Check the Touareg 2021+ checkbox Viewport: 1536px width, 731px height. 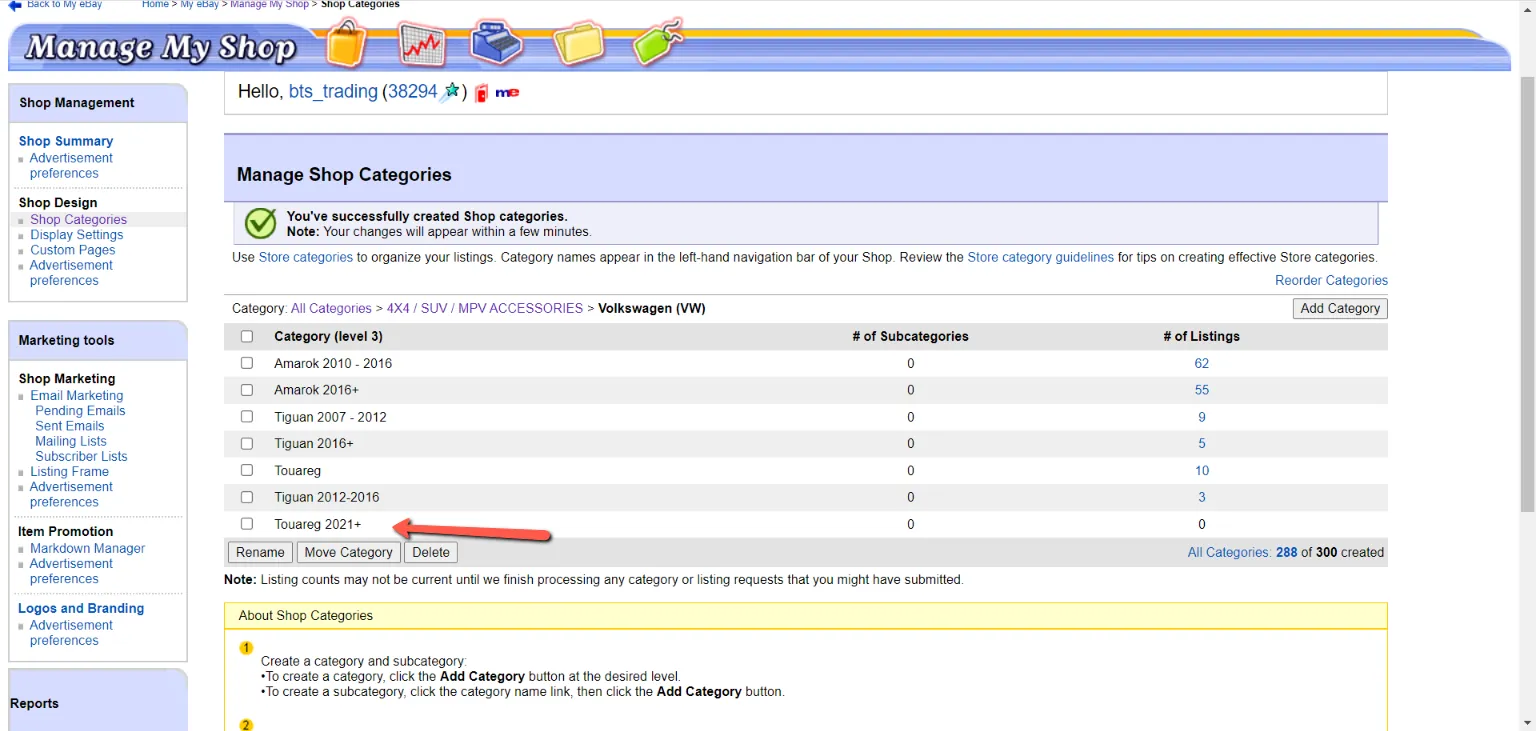click(x=247, y=524)
